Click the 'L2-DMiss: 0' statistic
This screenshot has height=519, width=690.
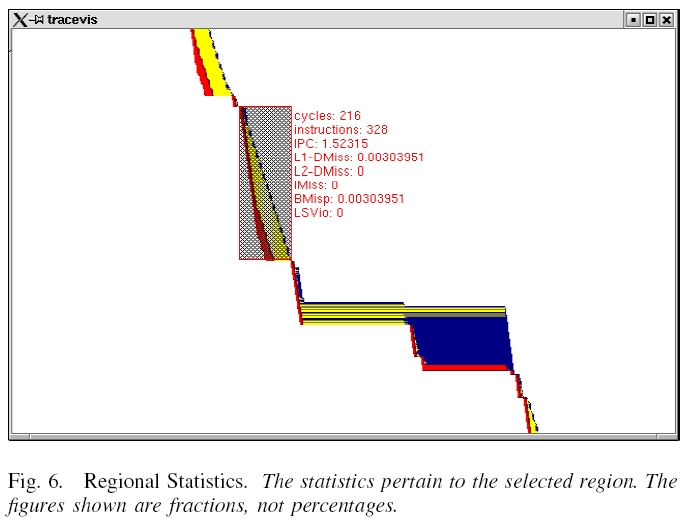coord(329,171)
